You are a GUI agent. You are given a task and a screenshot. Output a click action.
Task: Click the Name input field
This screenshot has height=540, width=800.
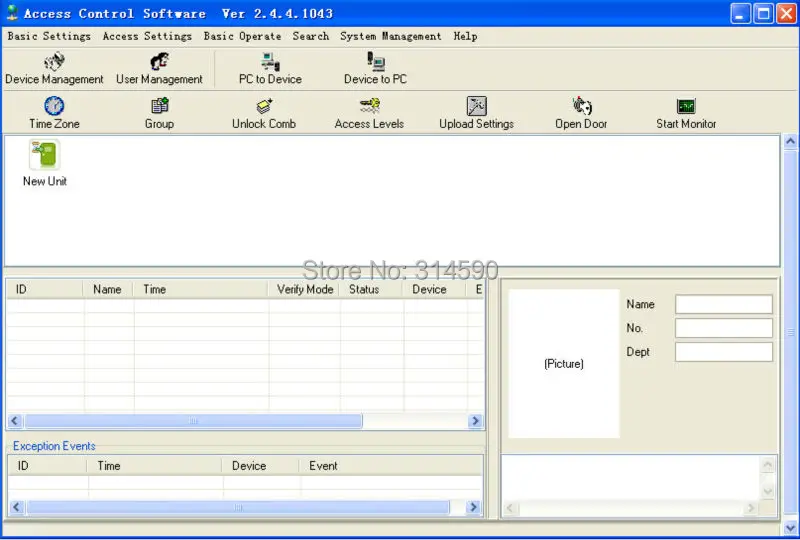(723, 304)
